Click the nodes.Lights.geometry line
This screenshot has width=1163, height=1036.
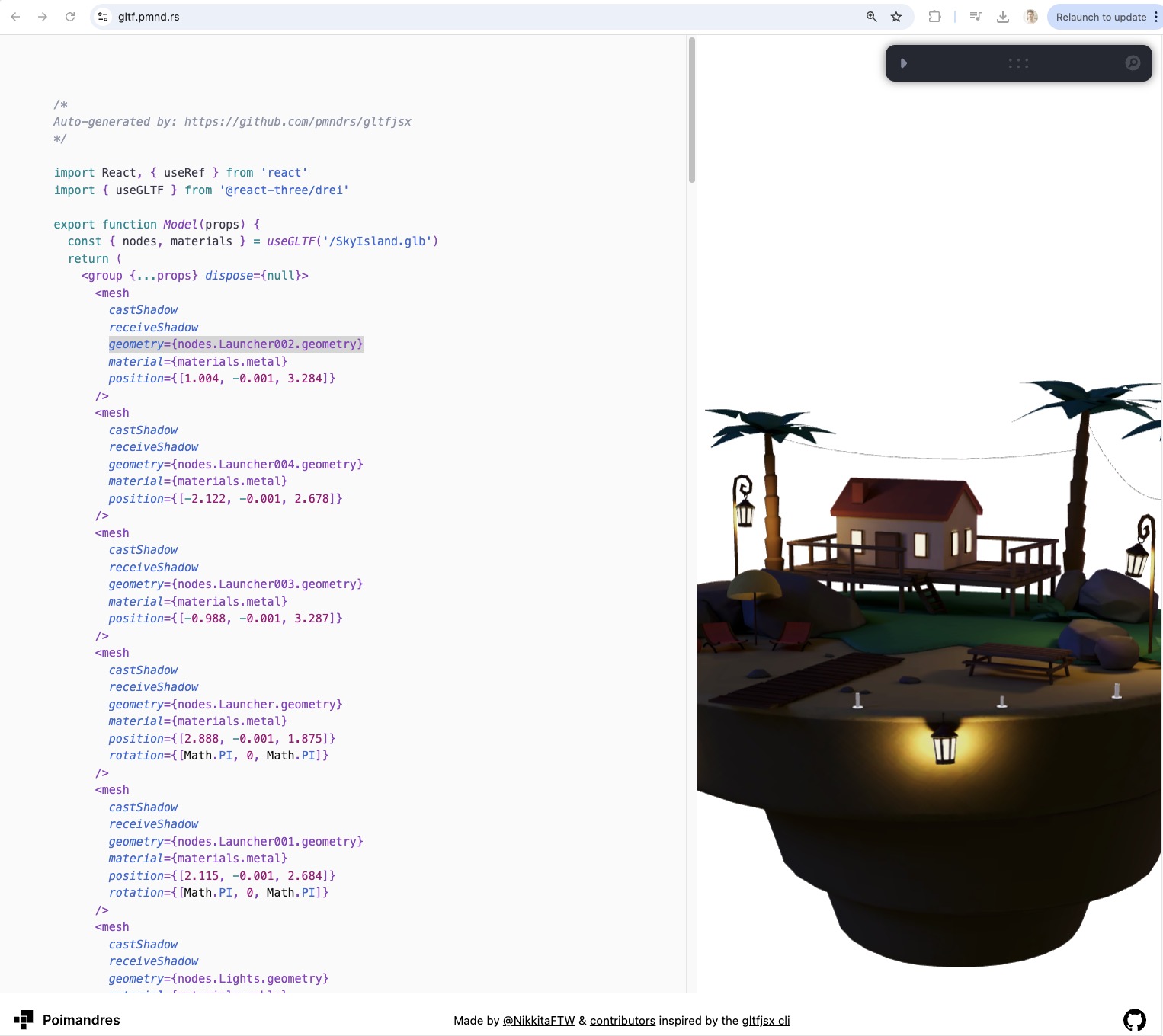(x=219, y=979)
